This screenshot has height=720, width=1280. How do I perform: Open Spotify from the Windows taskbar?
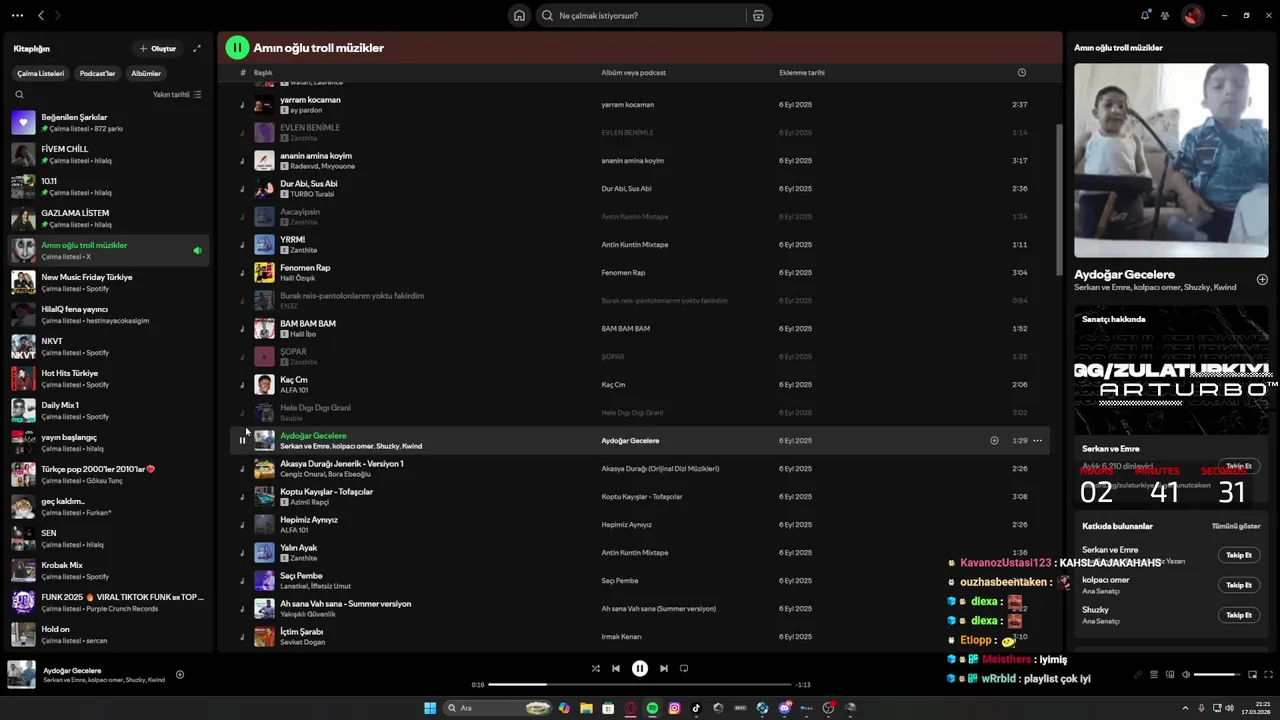pos(652,708)
